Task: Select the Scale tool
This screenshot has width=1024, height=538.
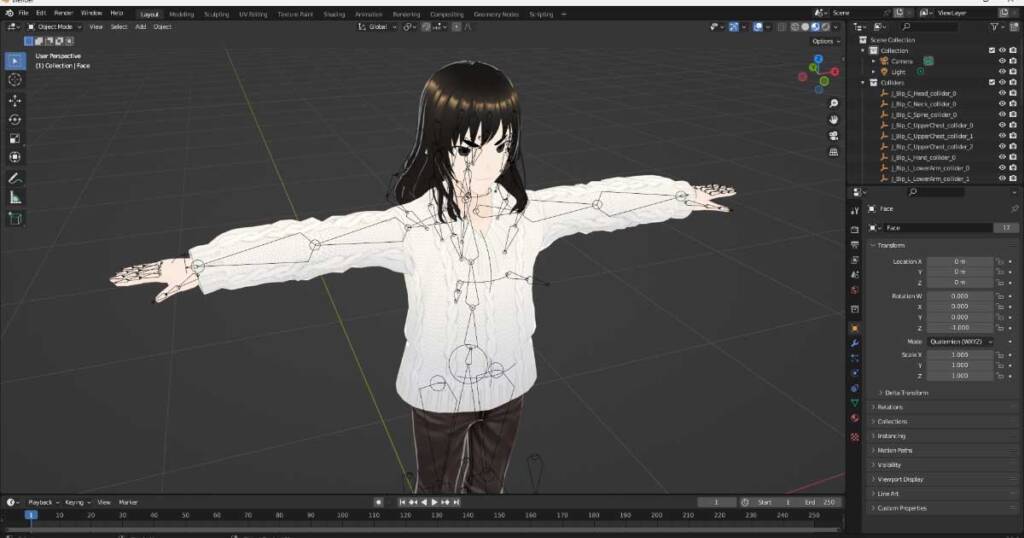Action: coord(14,138)
